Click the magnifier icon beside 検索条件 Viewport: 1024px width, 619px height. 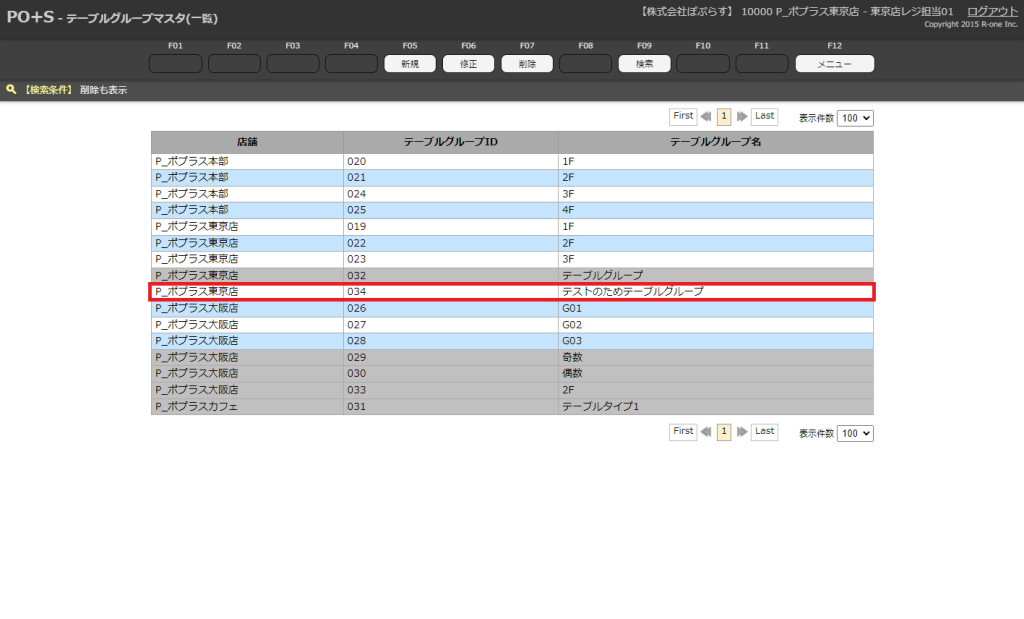click(x=11, y=90)
